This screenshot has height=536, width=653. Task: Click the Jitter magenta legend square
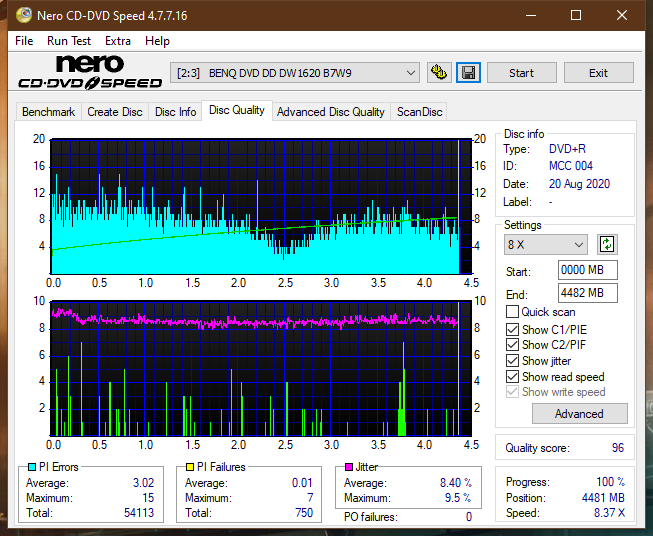[x=349, y=467]
